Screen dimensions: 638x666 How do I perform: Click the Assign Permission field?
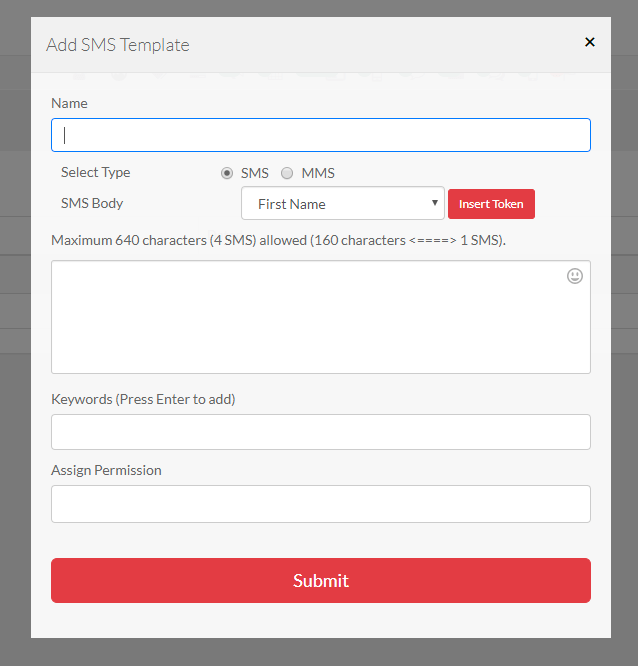pyautogui.click(x=321, y=504)
